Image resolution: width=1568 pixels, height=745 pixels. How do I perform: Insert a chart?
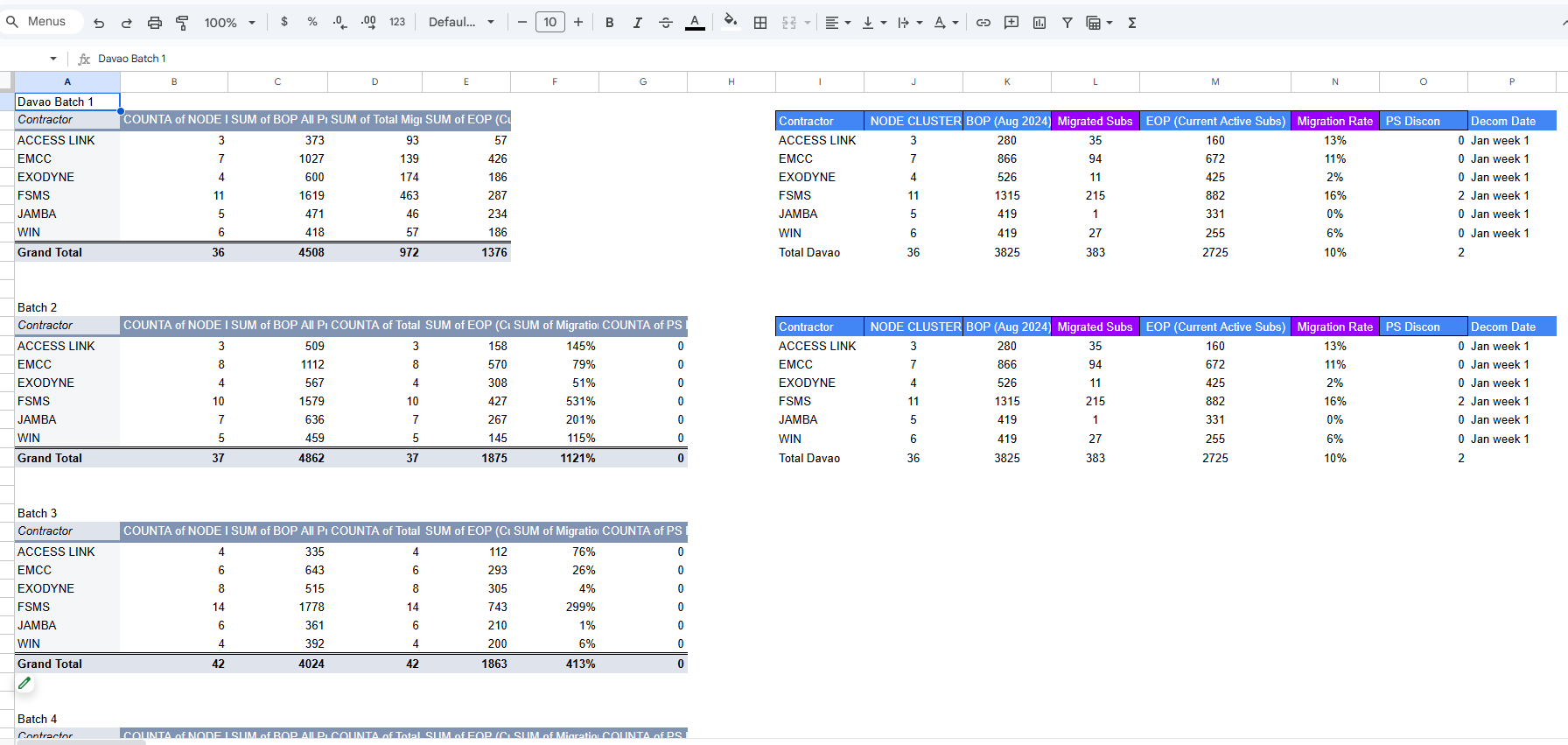click(x=1039, y=23)
